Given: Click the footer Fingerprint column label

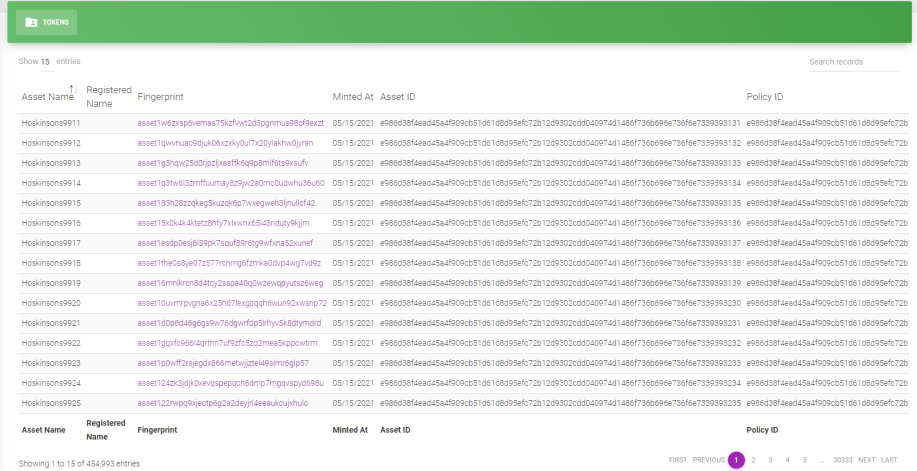Looking at the screenshot, I should coord(157,429).
